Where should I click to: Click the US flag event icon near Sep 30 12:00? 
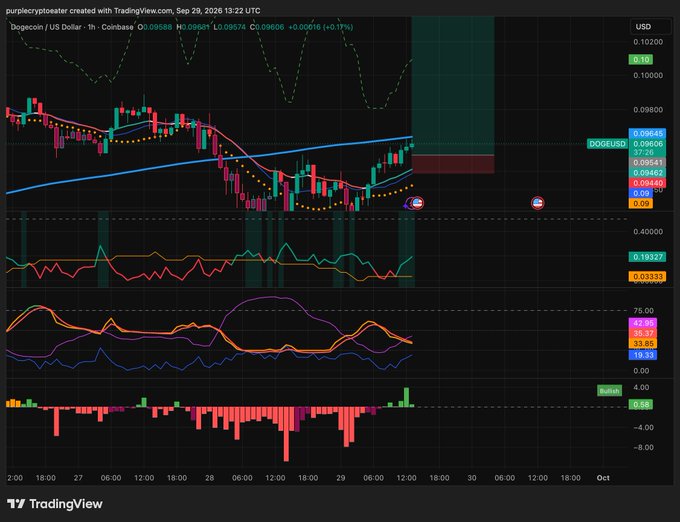pos(538,203)
